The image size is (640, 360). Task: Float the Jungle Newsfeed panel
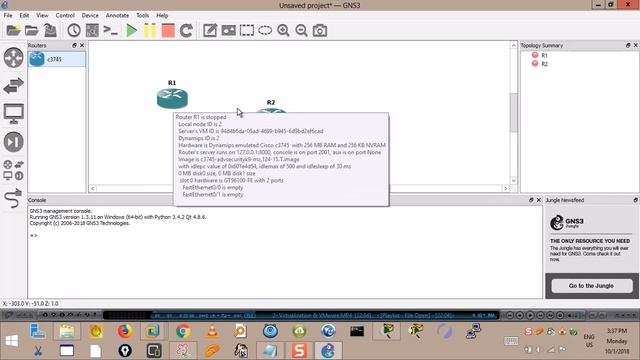click(636, 200)
